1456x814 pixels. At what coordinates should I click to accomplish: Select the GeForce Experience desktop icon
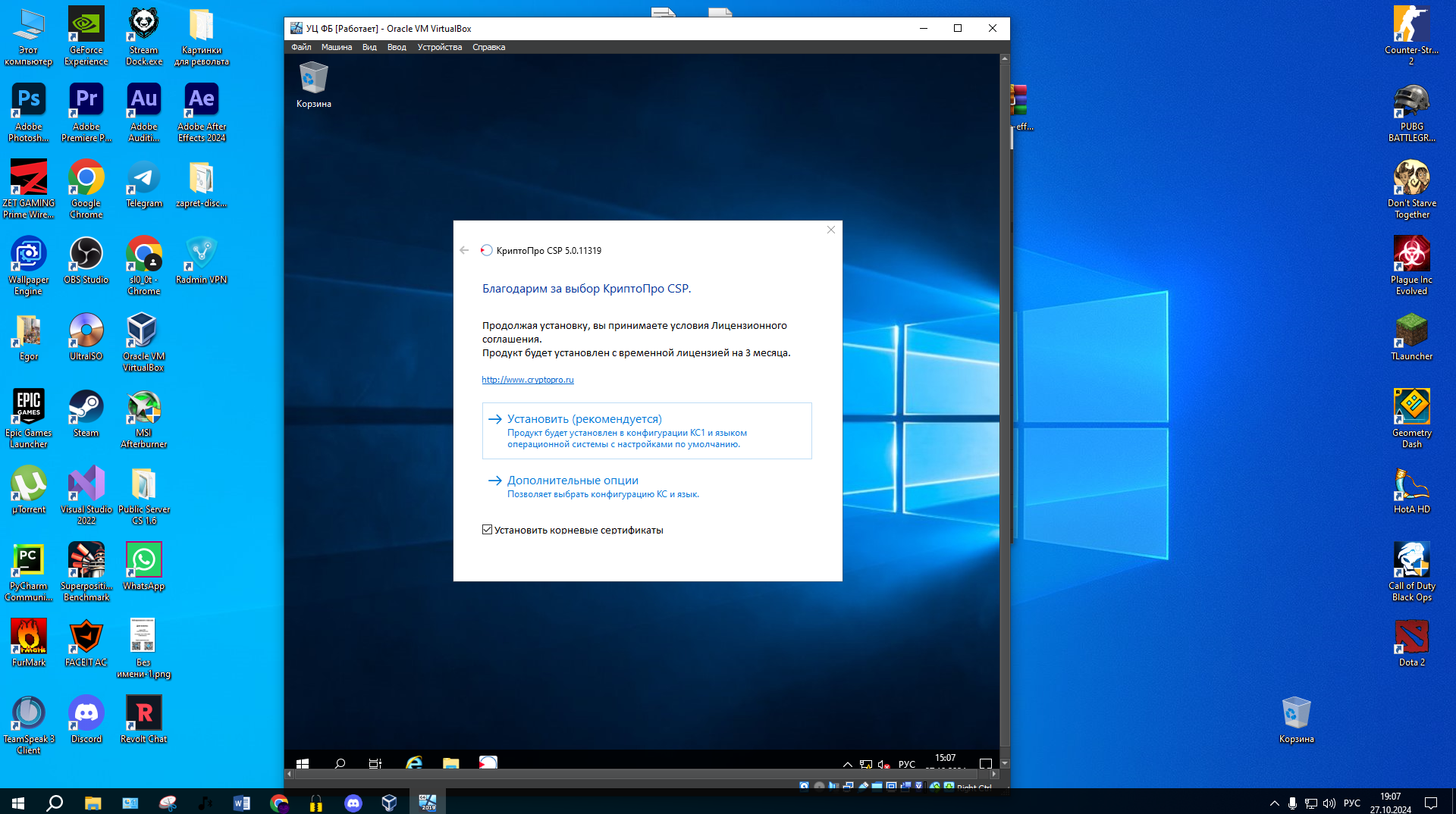pyautogui.click(x=86, y=35)
